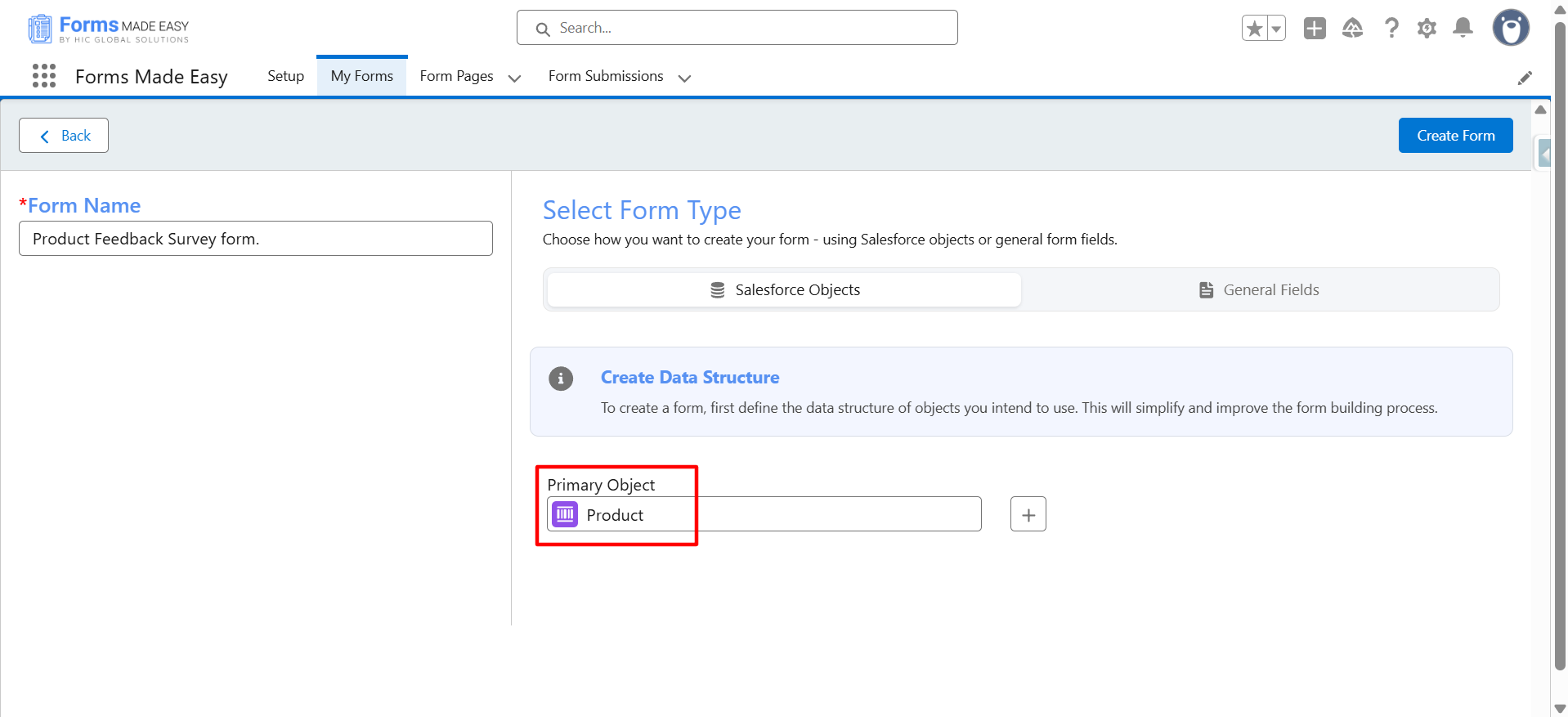Viewport: 1568px width, 717px height.
Task: Click the Form Name input field
Action: 255,239
